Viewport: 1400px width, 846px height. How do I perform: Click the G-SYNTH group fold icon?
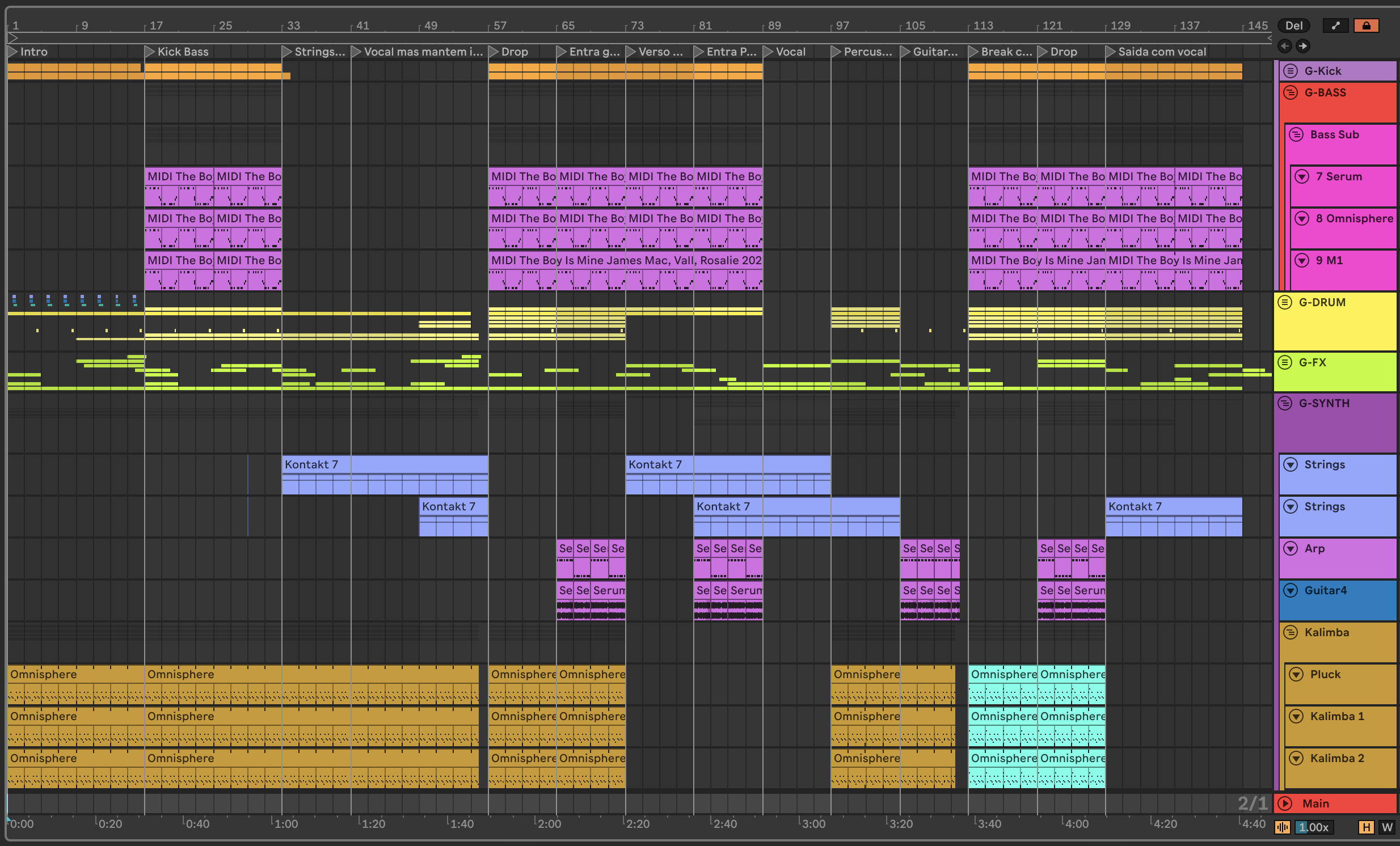[x=1285, y=404]
